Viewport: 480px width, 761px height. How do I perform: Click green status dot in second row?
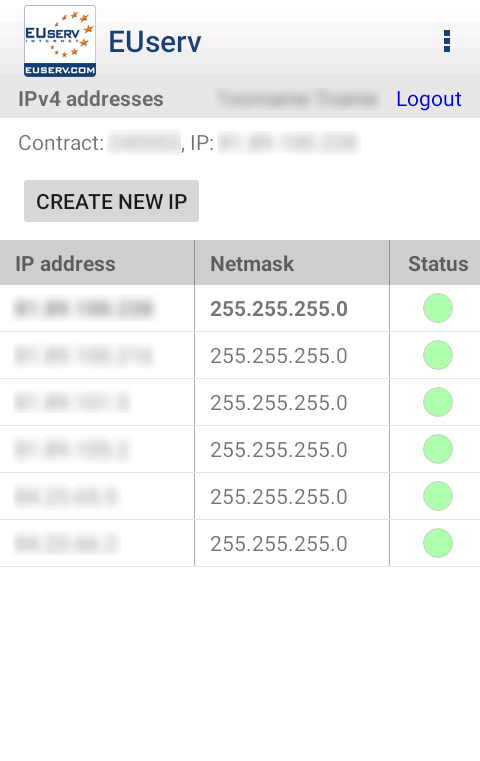tap(438, 355)
